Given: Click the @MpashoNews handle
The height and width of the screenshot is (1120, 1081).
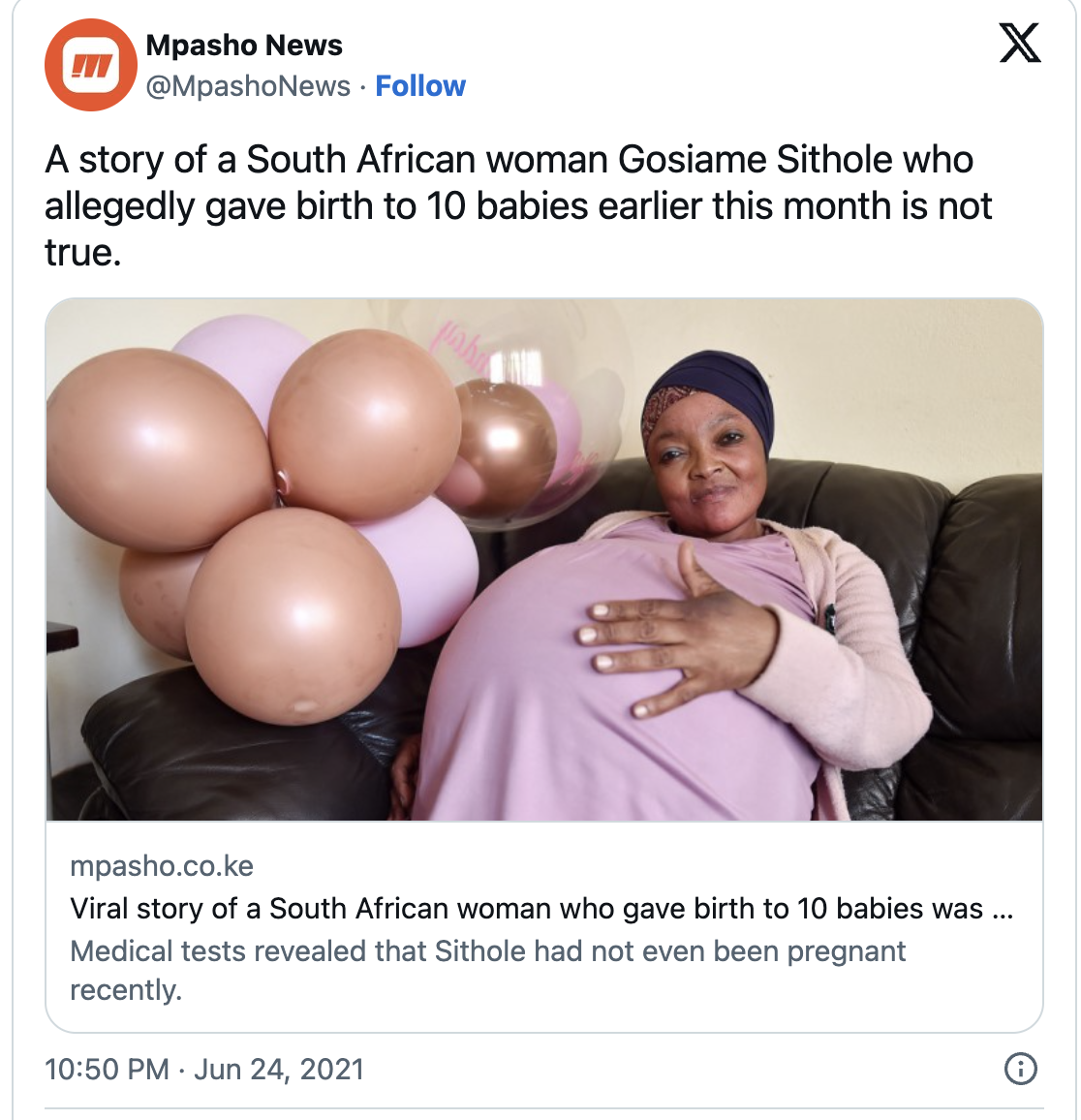Looking at the screenshot, I should pyautogui.click(x=248, y=86).
